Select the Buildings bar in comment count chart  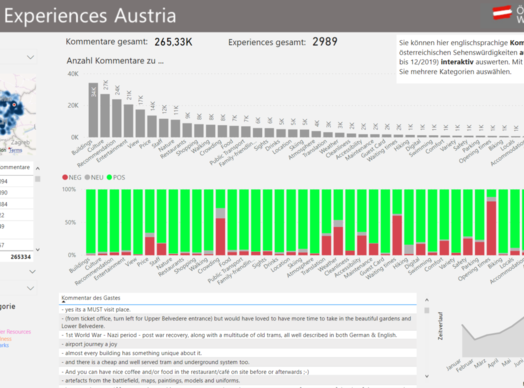93,110
